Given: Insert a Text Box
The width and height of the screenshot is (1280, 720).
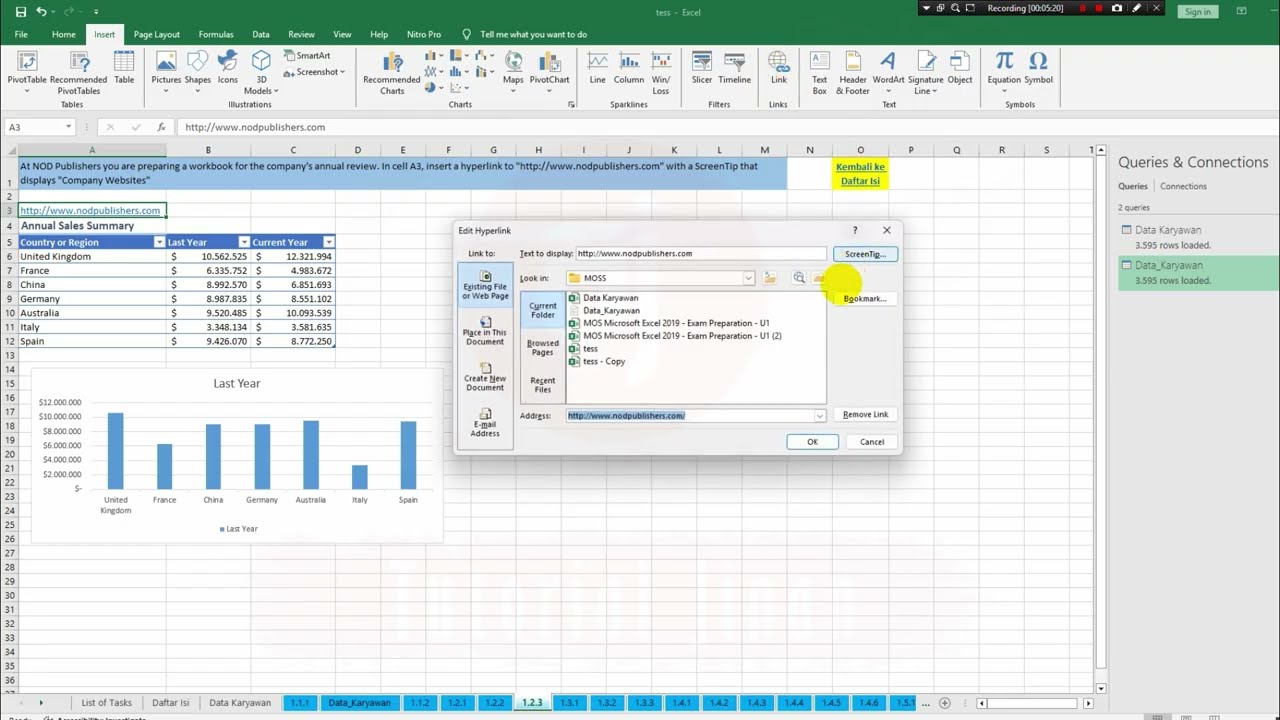Looking at the screenshot, I should pos(819,72).
